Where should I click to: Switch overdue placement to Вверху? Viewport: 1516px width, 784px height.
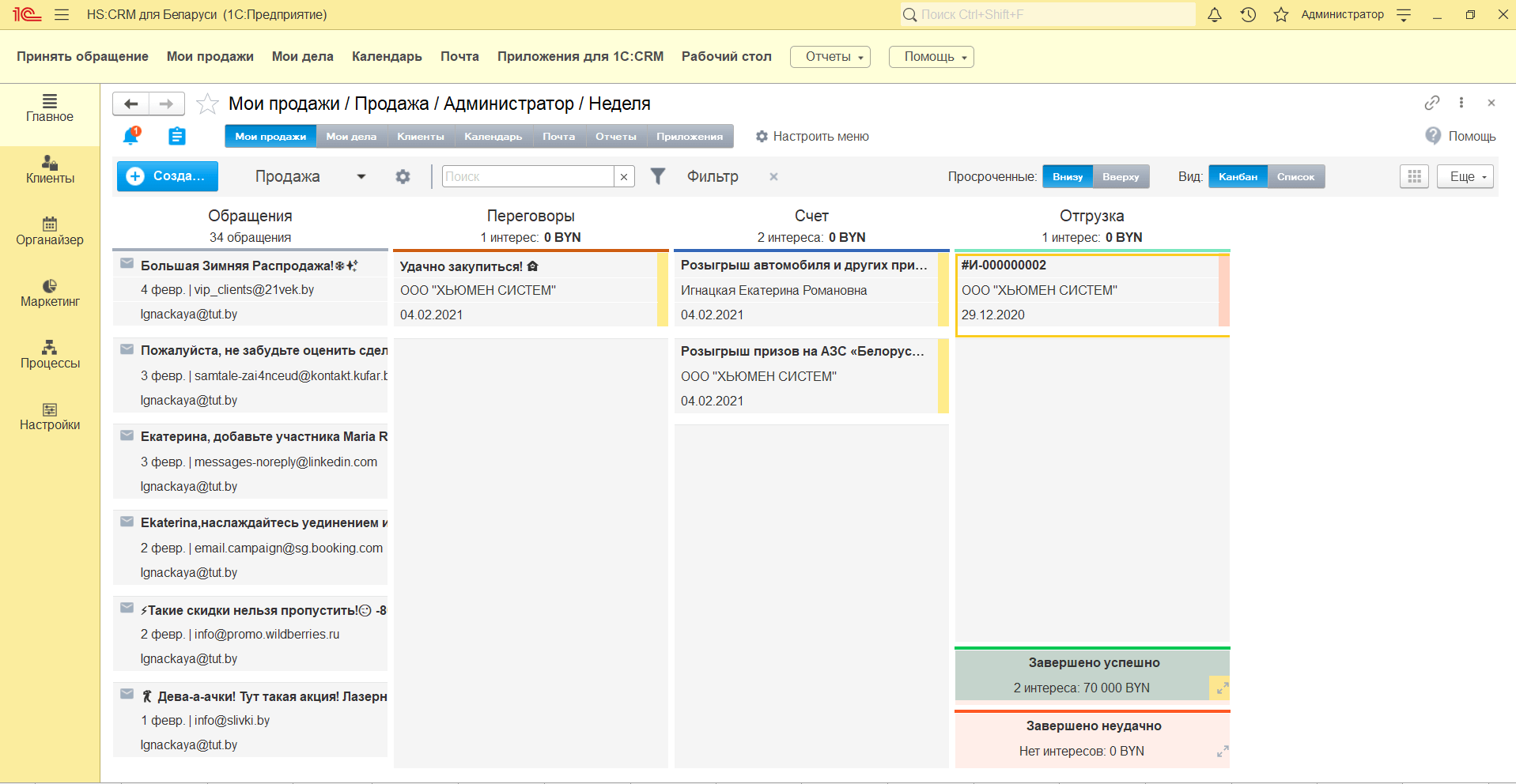[x=1121, y=176]
